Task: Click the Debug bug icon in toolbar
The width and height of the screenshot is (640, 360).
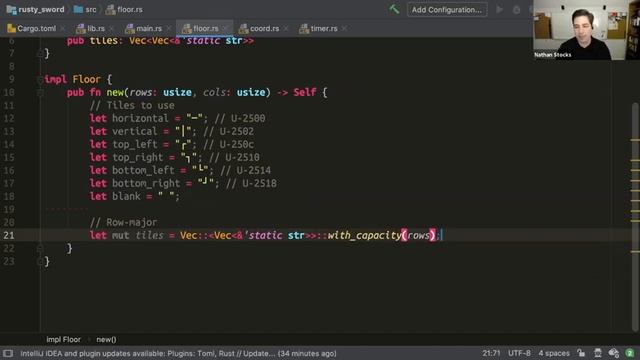Action: click(516, 9)
